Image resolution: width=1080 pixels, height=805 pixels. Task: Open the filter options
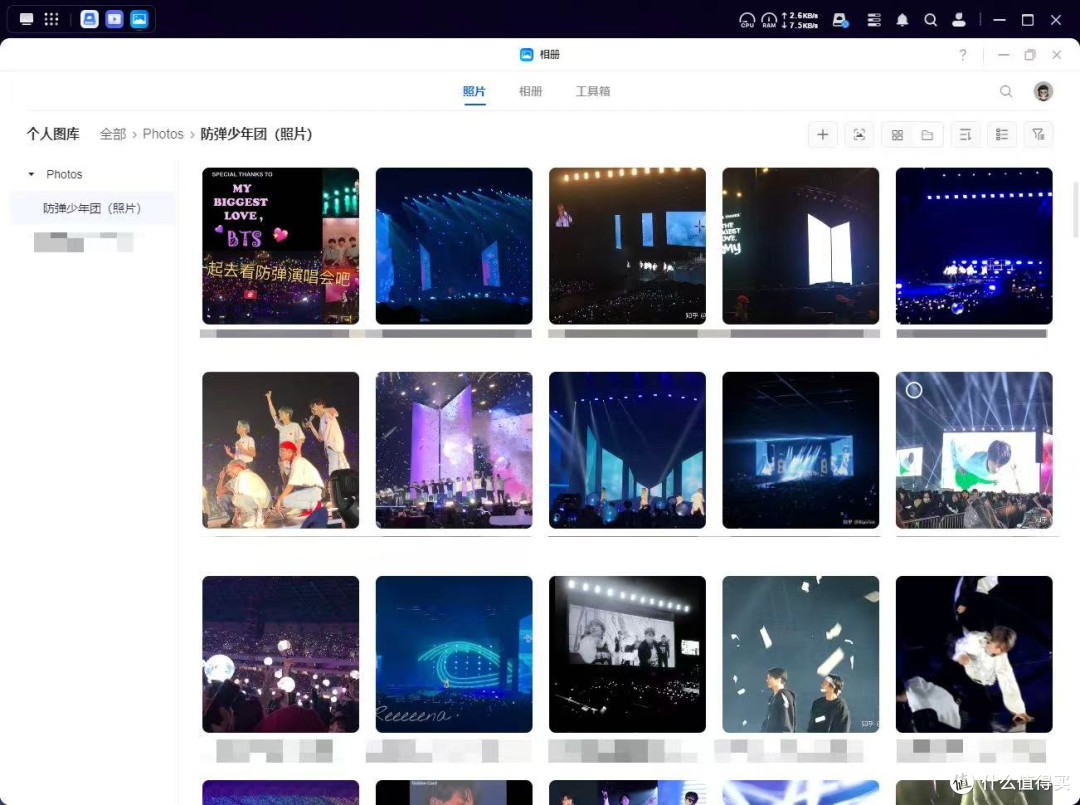point(1039,134)
